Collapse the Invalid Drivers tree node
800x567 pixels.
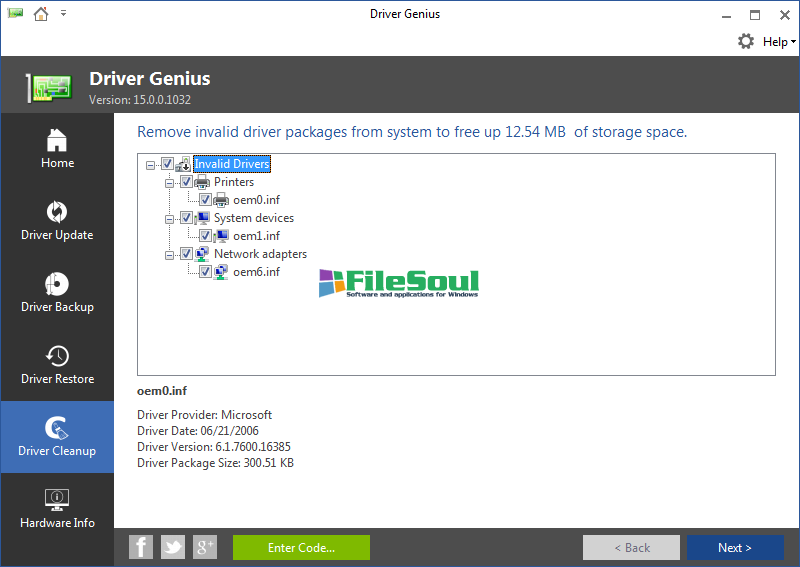(150, 164)
